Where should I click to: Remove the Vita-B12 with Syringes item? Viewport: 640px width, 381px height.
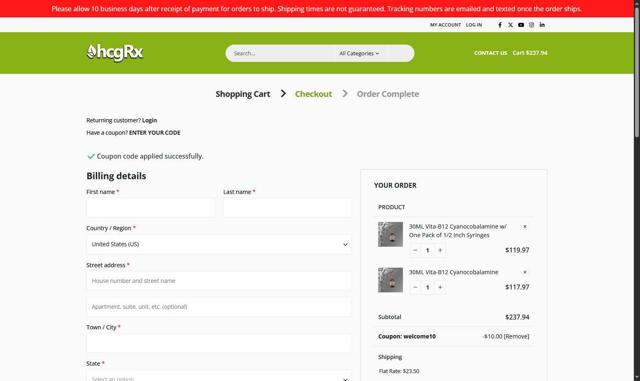point(525,226)
